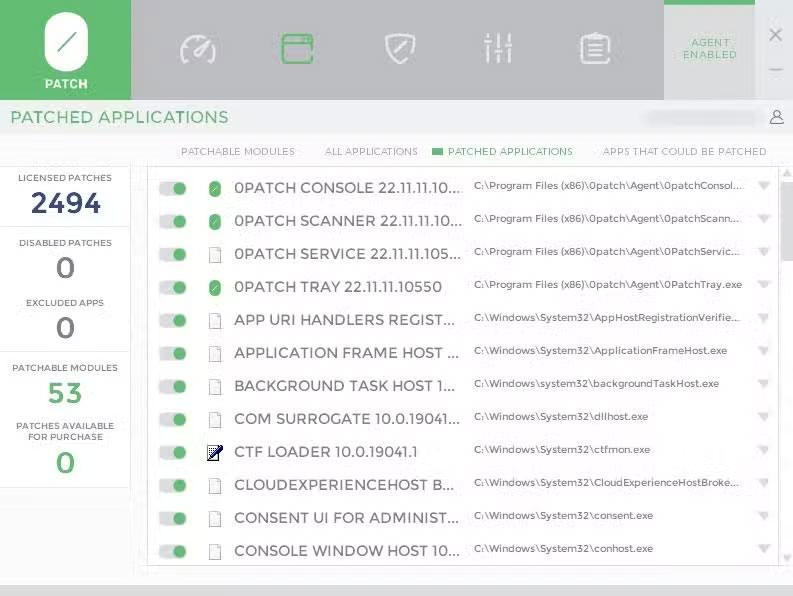
Task: Open the dashboard speedometer icon
Action: click(x=198, y=48)
